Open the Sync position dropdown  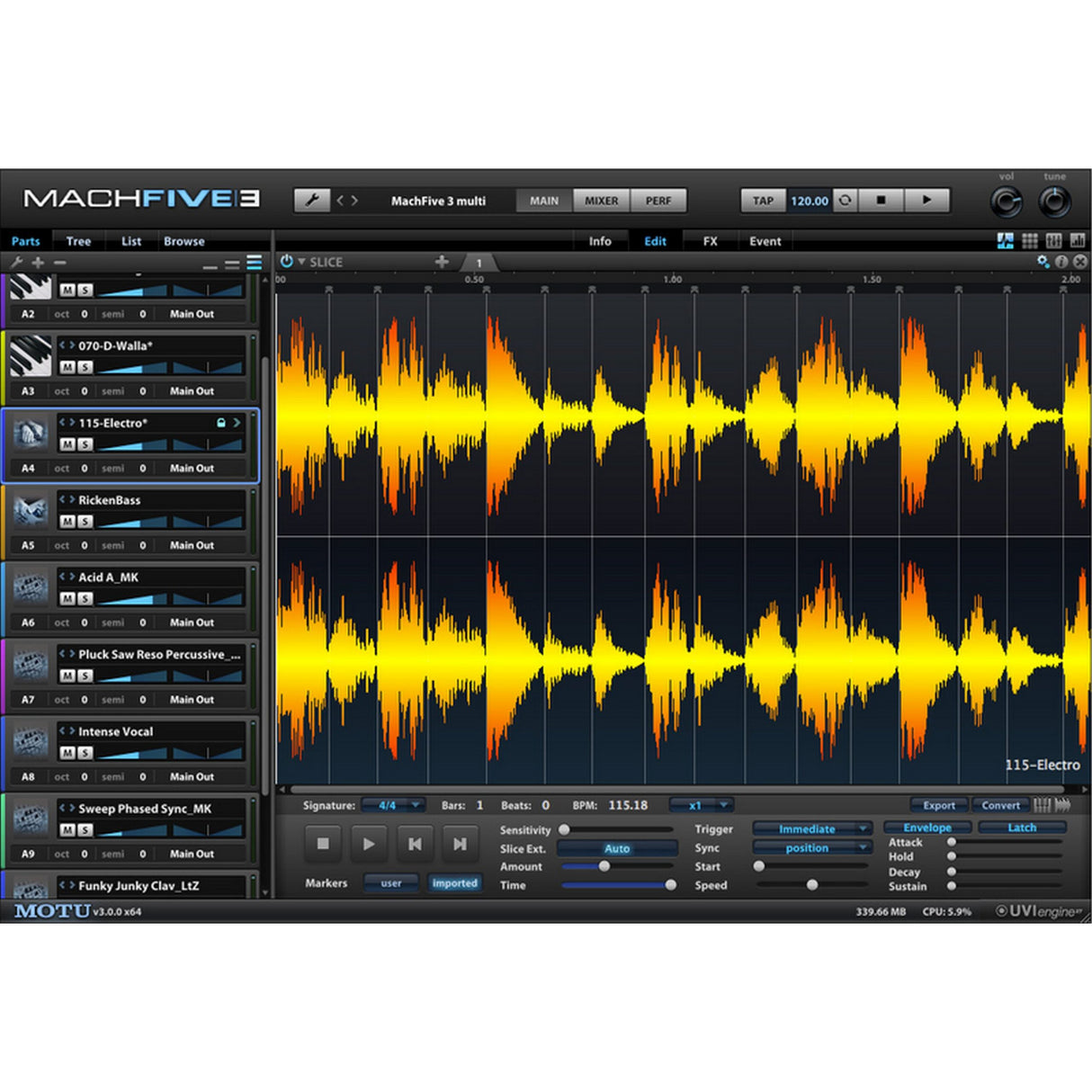(x=810, y=847)
